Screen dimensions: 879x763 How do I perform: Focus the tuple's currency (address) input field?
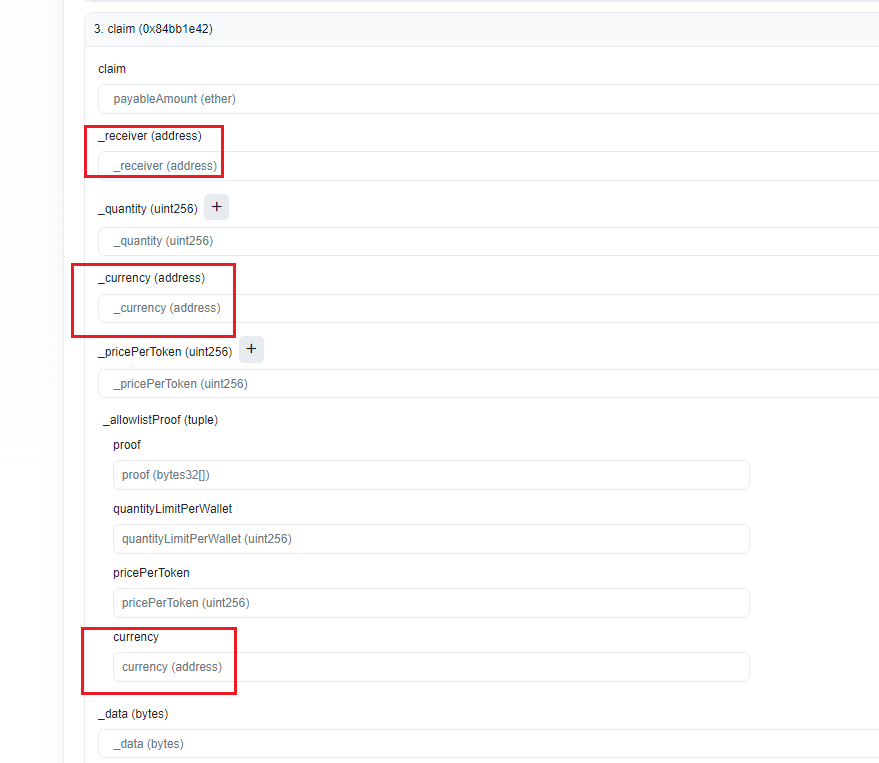tap(430, 667)
